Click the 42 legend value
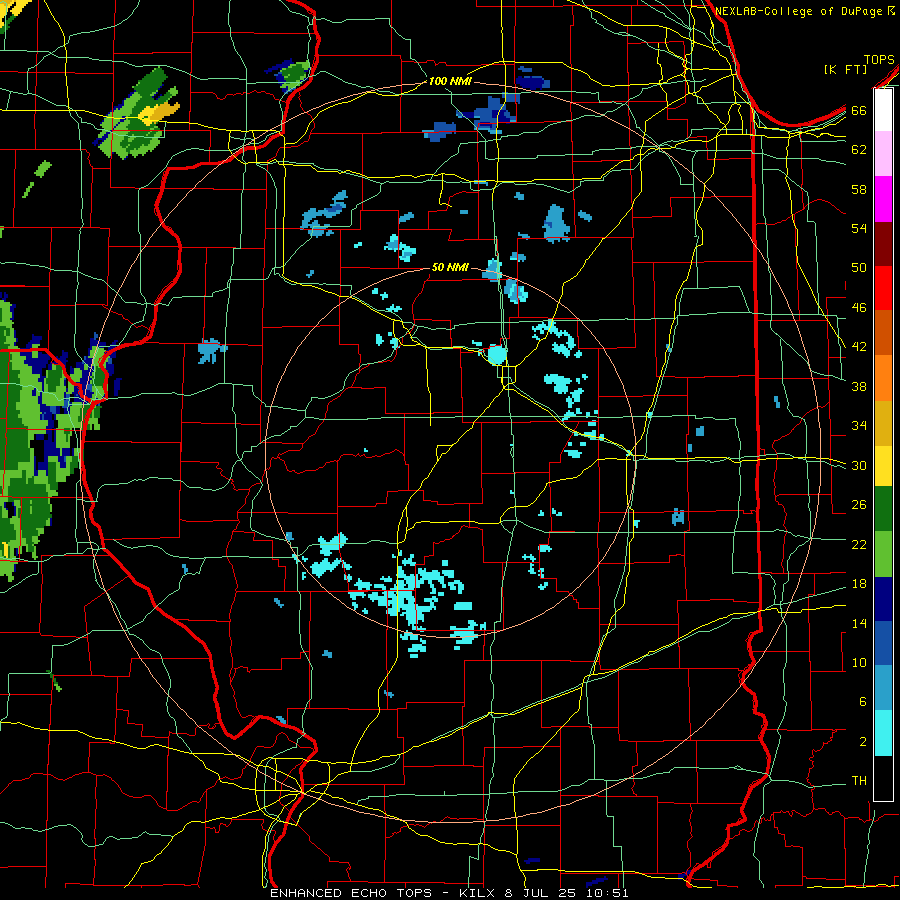This screenshot has width=900, height=900. tap(859, 347)
